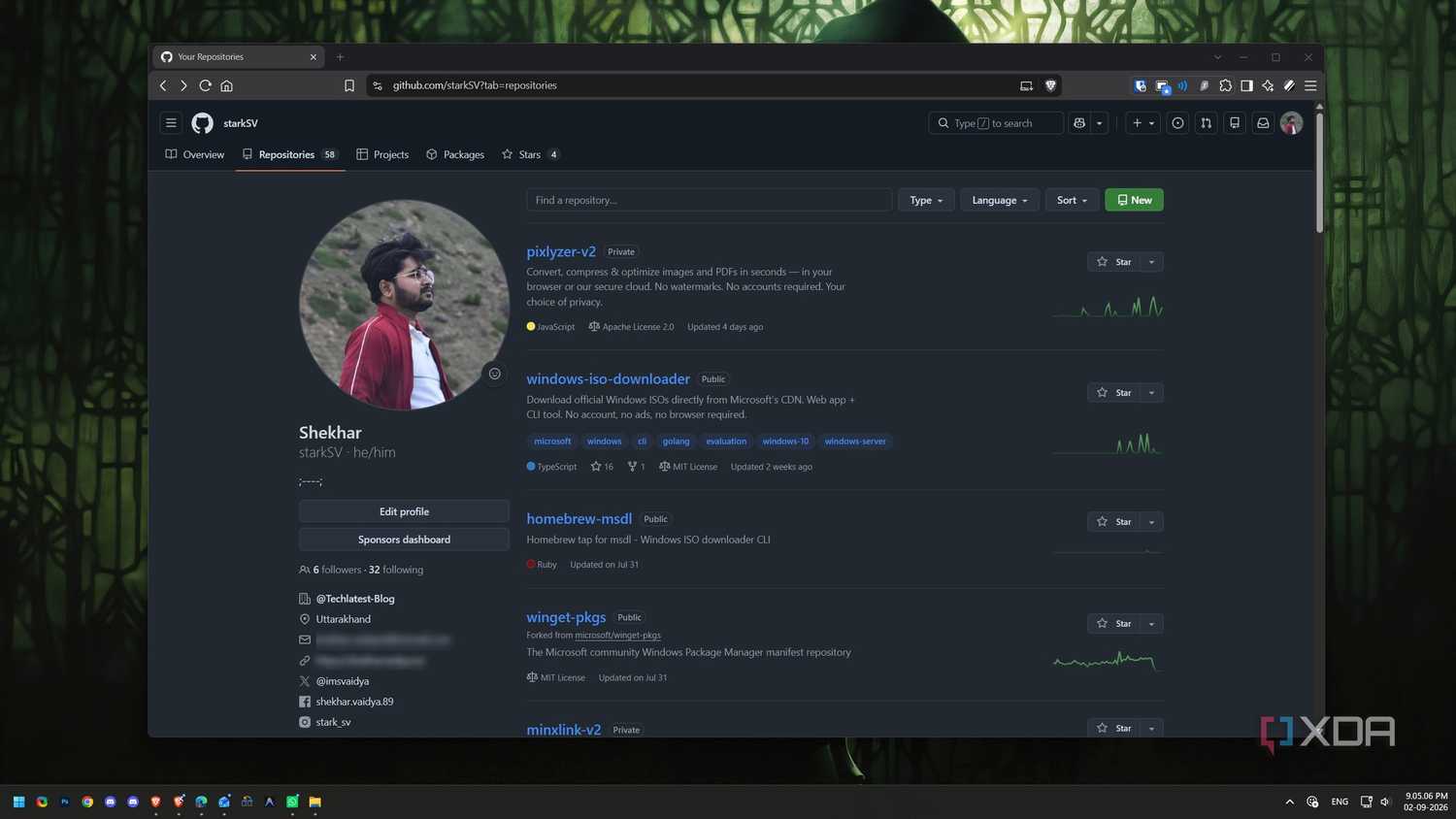Open the @Techlatest-Blog organization link
1456x819 pixels.
click(355, 599)
